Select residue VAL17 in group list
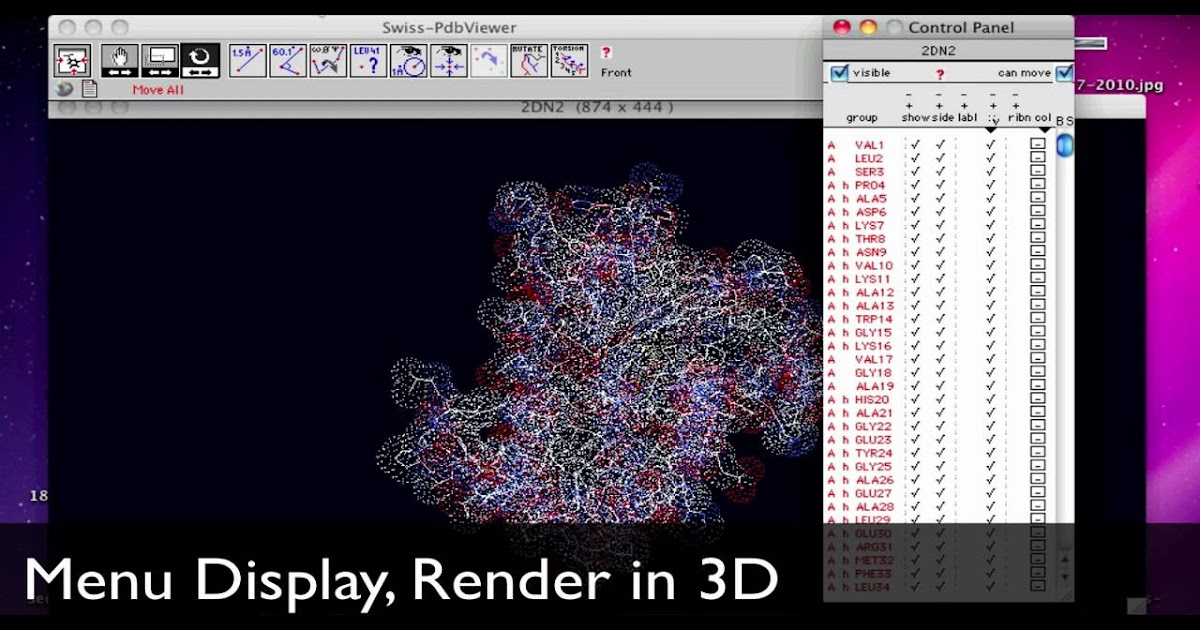Image resolution: width=1200 pixels, height=630 pixels. point(874,359)
